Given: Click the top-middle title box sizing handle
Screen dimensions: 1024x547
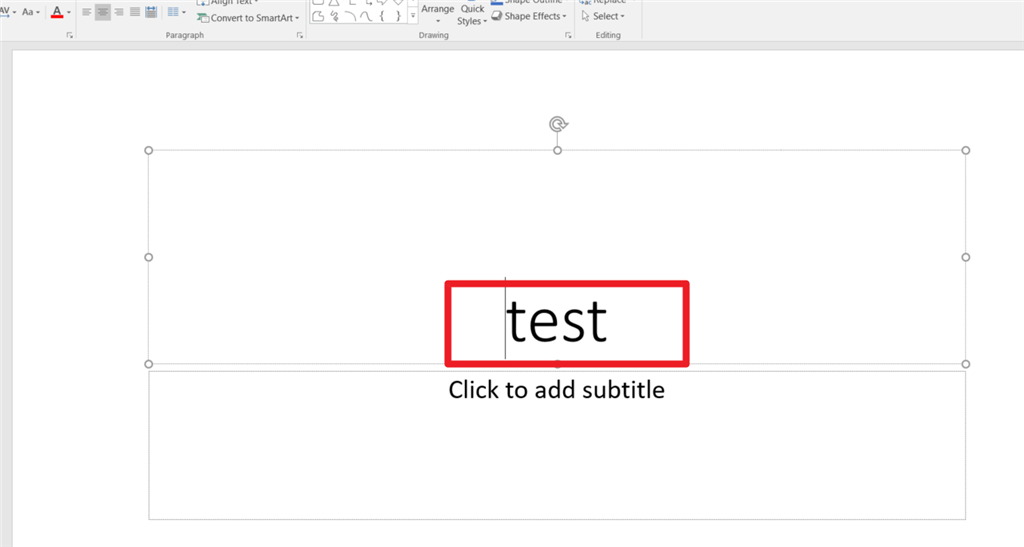Looking at the screenshot, I should 557,151.
